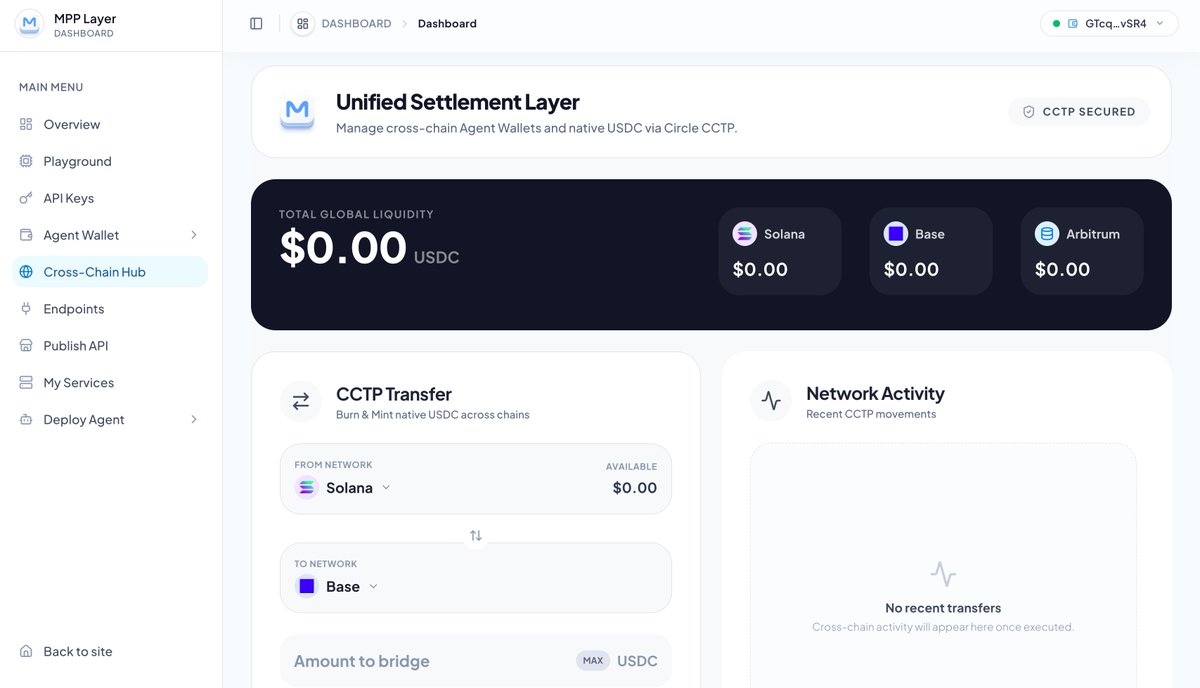Viewport: 1200px width, 688px height.
Task: Click the Solana logo in From Network field
Action: [307, 488]
